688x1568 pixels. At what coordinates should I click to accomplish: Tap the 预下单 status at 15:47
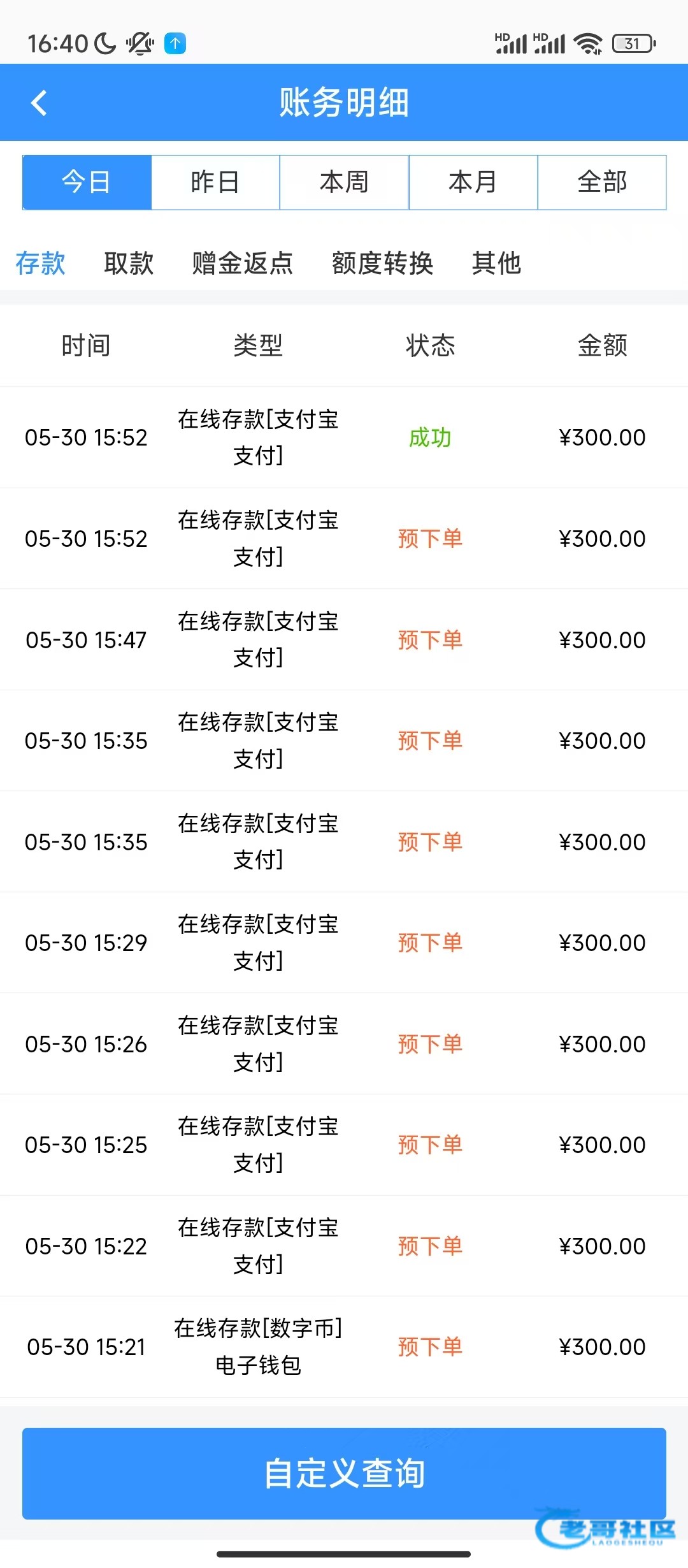pyautogui.click(x=430, y=639)
